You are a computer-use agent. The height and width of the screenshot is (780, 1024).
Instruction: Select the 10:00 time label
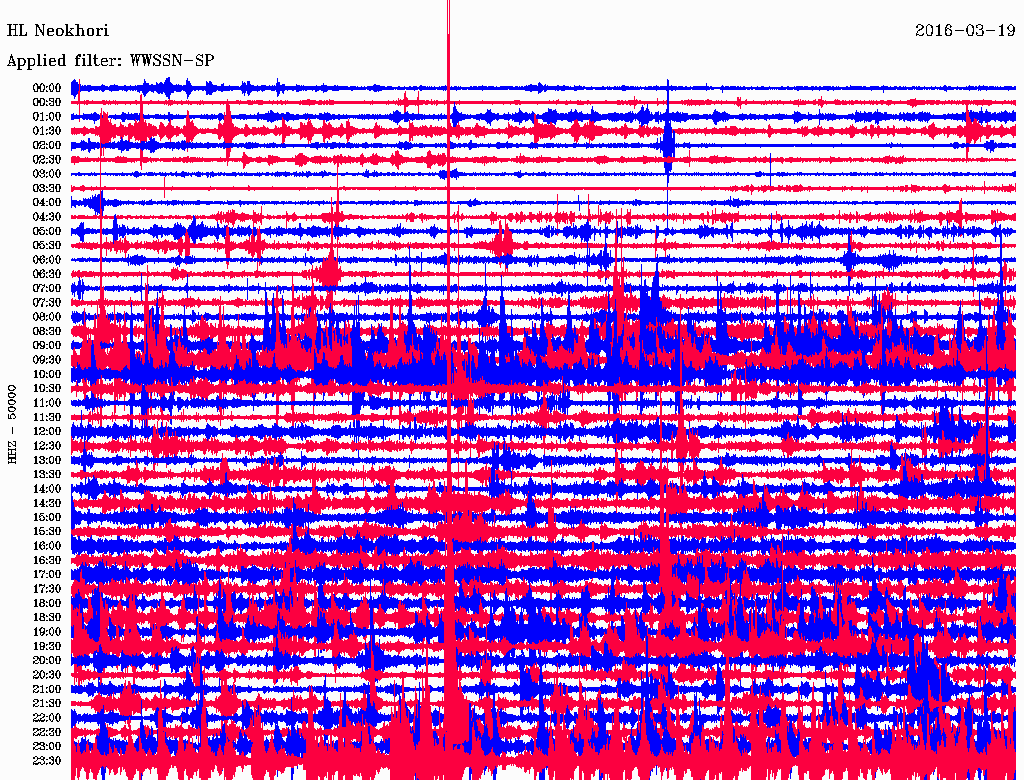(47, 374)
